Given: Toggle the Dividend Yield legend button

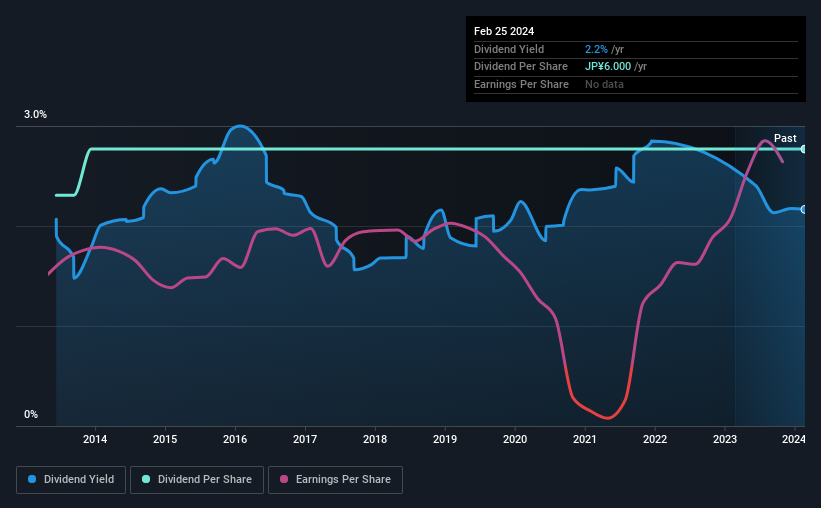Looking at the screenshot, I should pyautogui.click(x=71, y=479).
